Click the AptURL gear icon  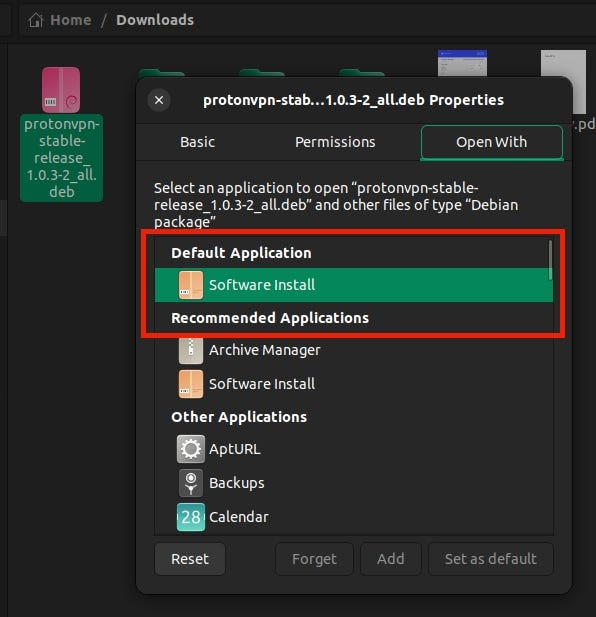(191, 449)
